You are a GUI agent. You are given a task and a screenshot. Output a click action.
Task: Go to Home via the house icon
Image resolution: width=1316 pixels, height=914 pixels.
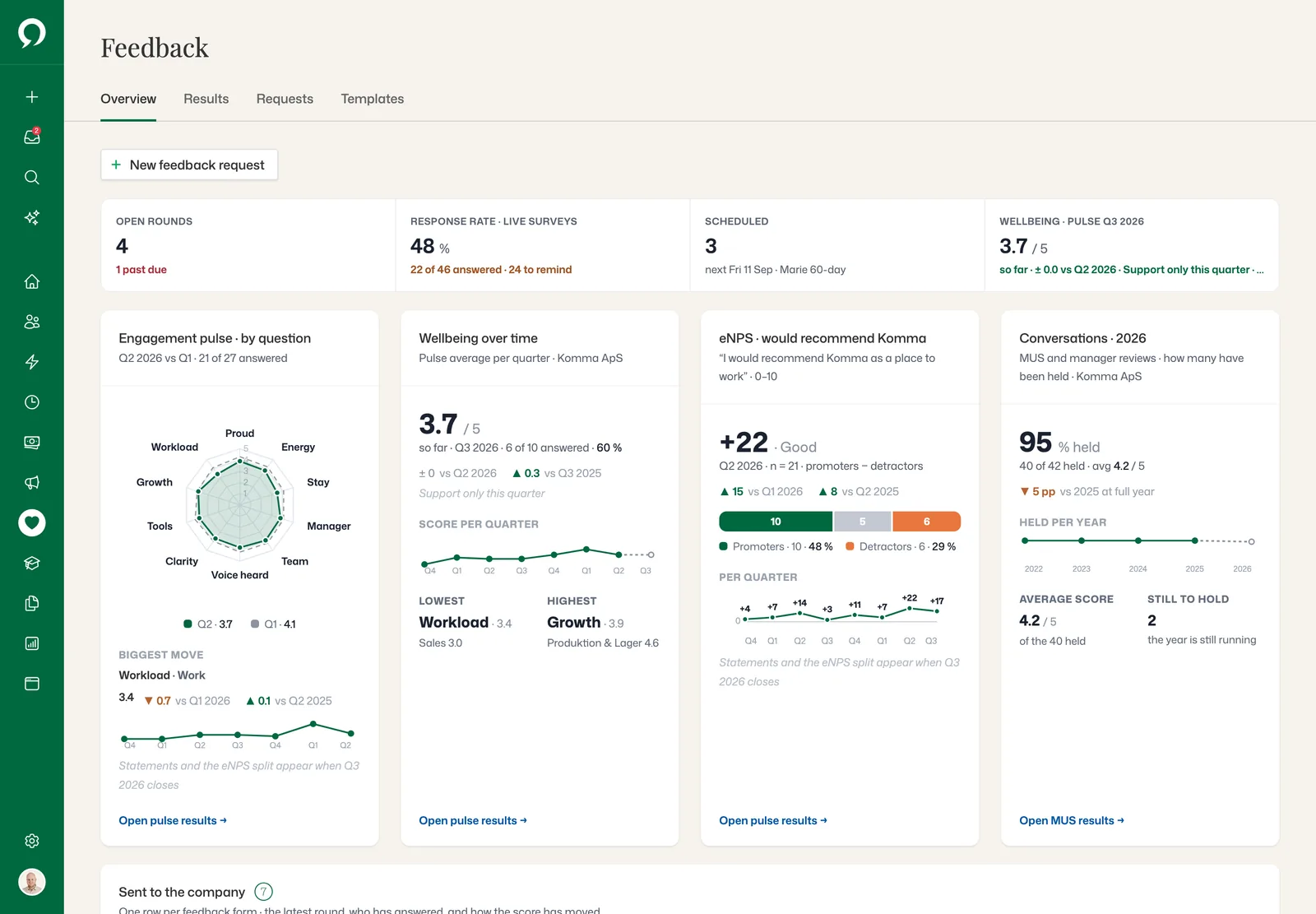click(32, 281)
